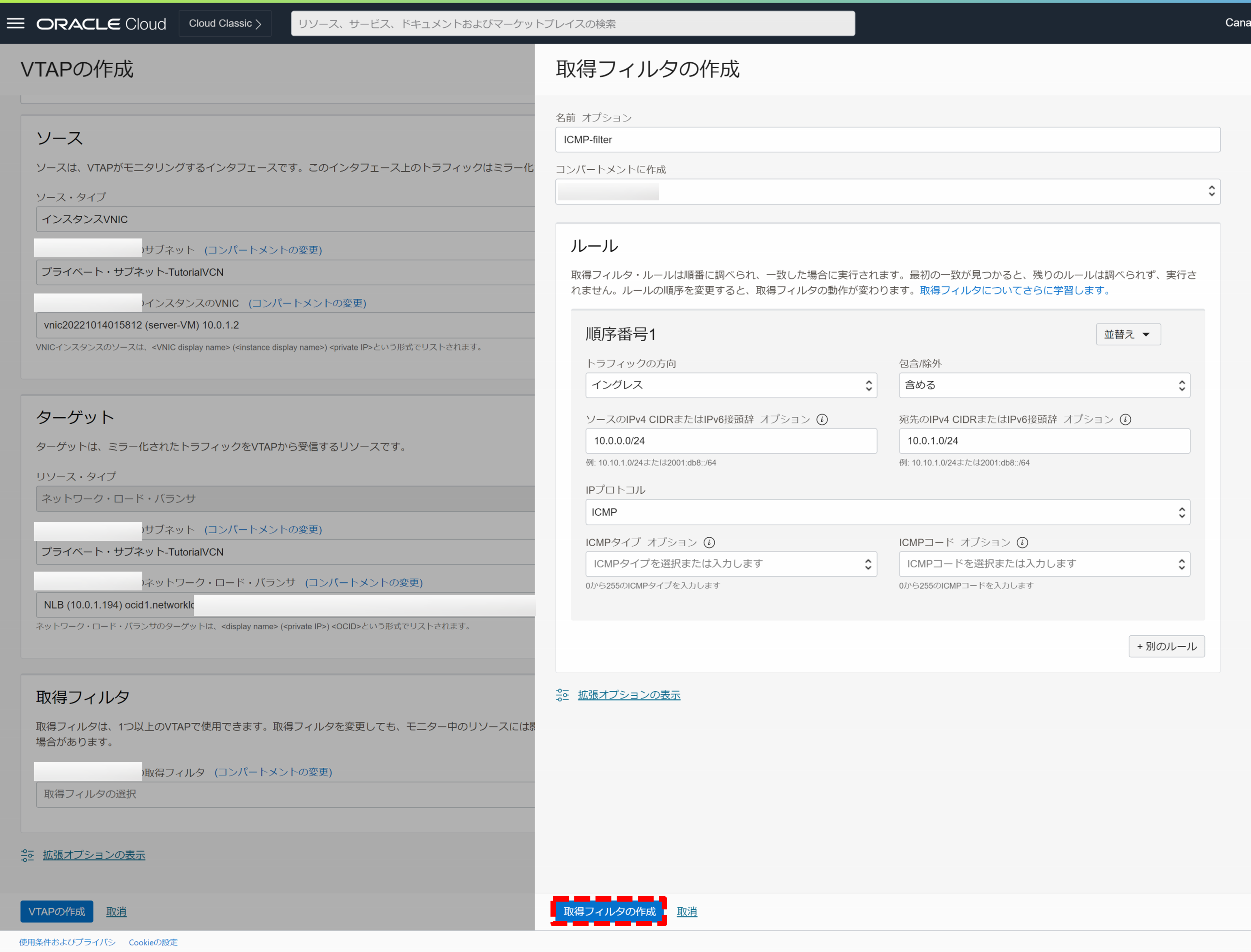
Task: Open the コンパートメントに作成 compartment selector
Action: click(x=887, y=192)
